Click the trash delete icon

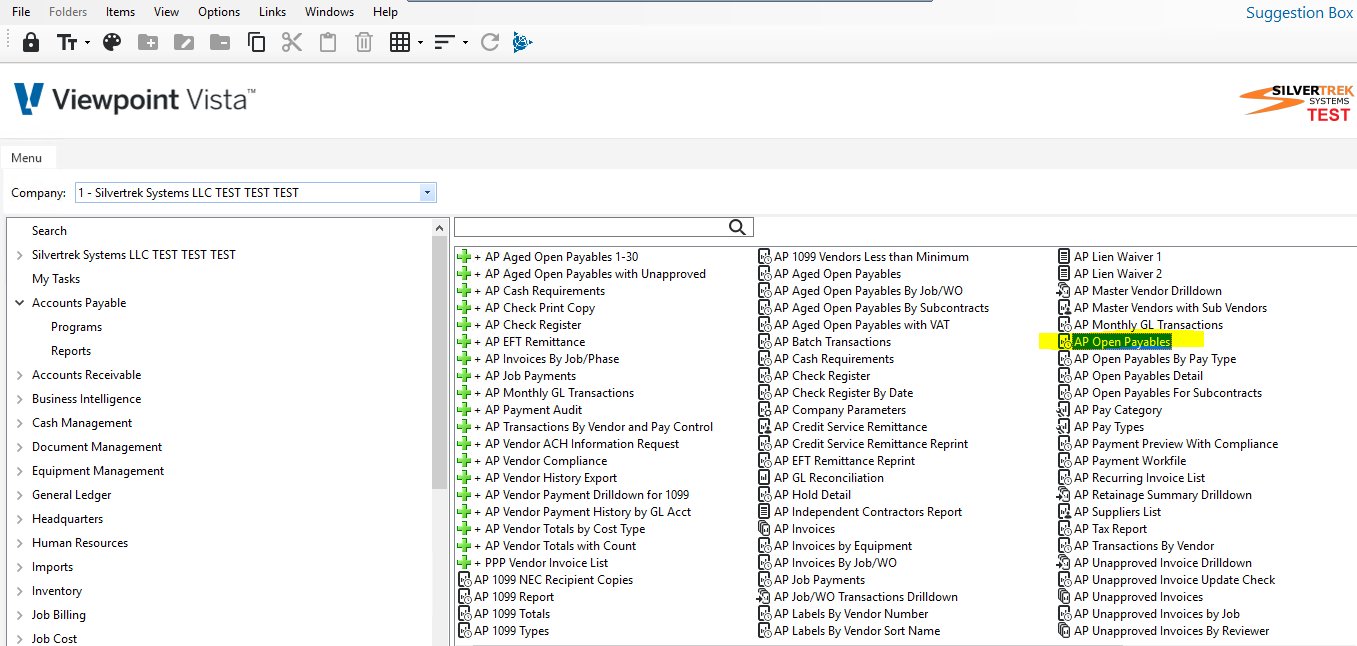click(x=364, y=42)
